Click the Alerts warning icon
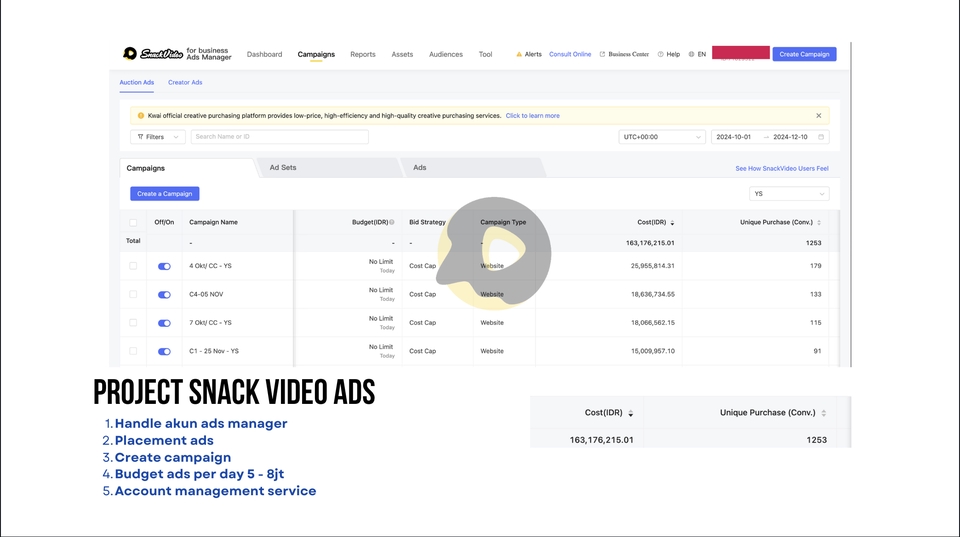The width and height of the screenshot is (960, 537). [x=519, y=54]
